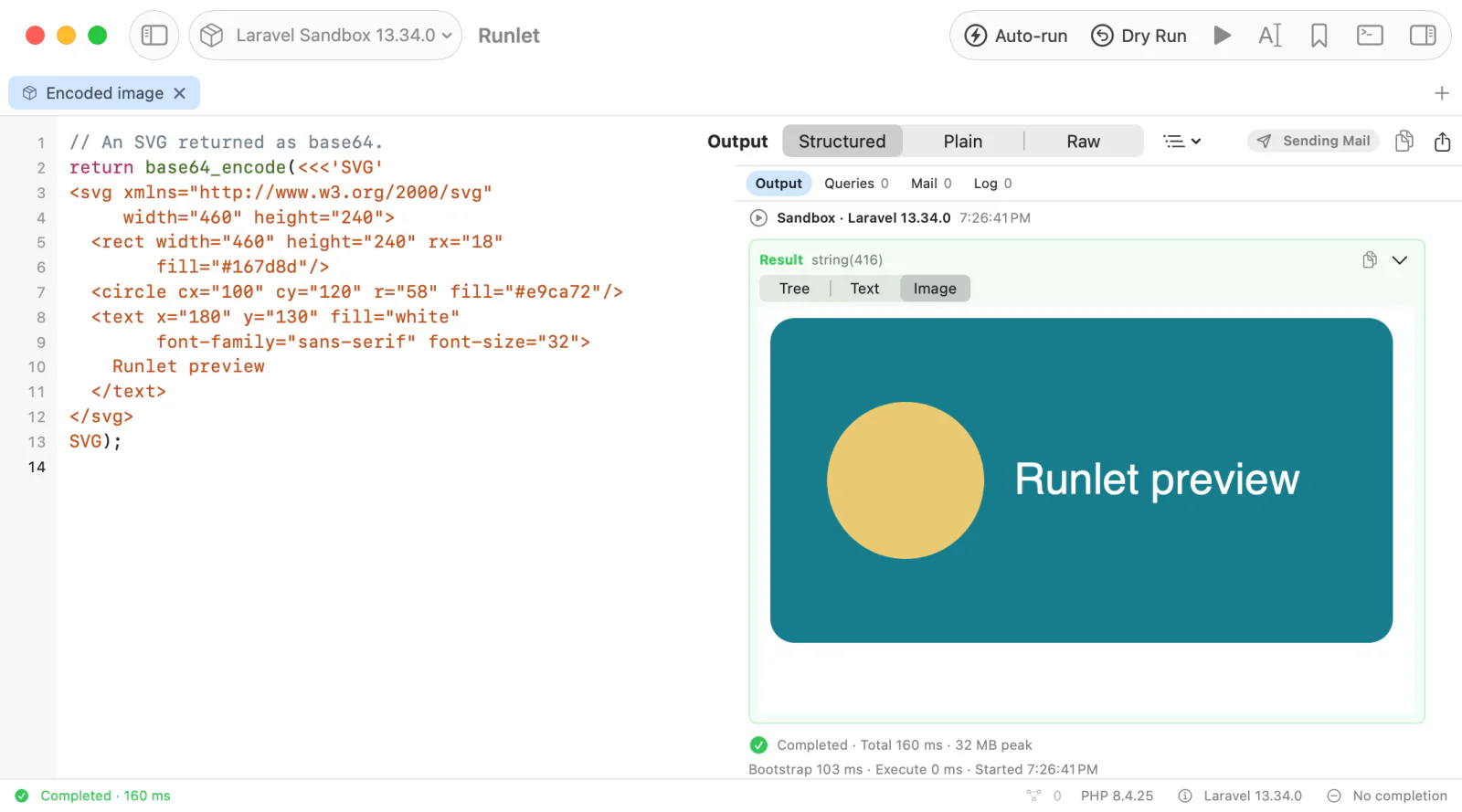Show result as Text
Image resolution: width=1462 pixels, height=812 pixels.
coord(864,289)
